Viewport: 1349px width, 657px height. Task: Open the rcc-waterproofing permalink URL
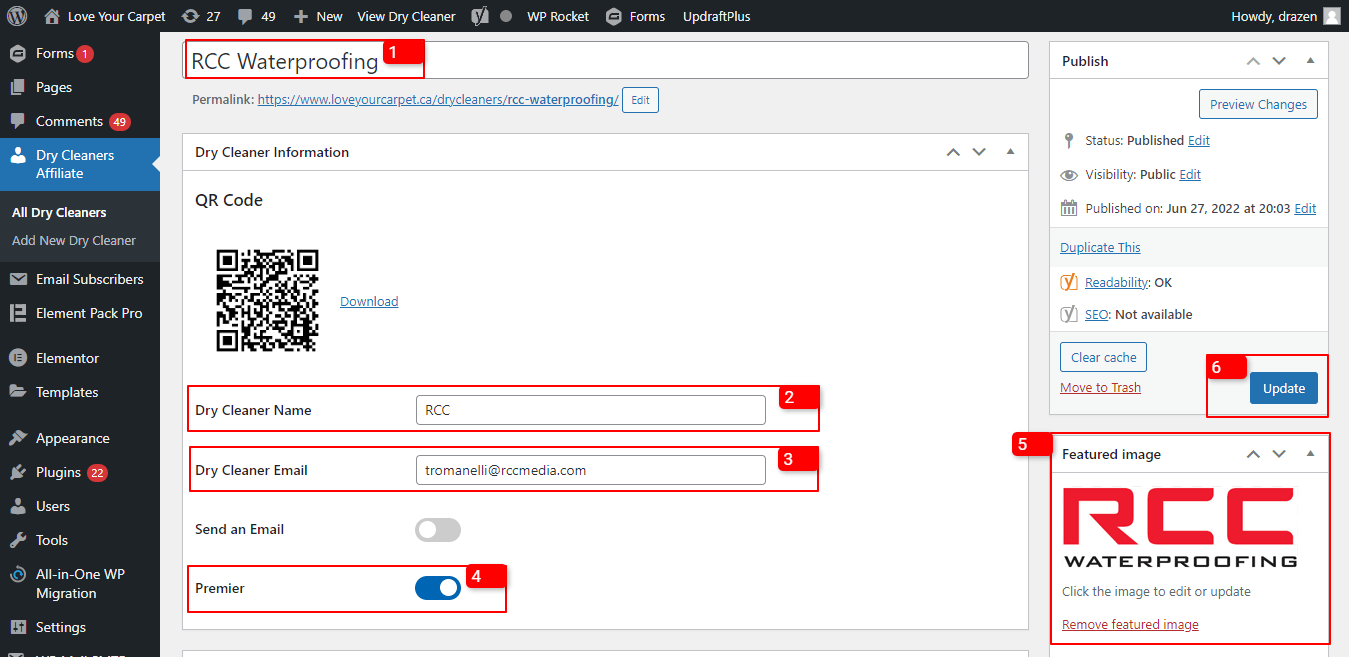point(438,100)
